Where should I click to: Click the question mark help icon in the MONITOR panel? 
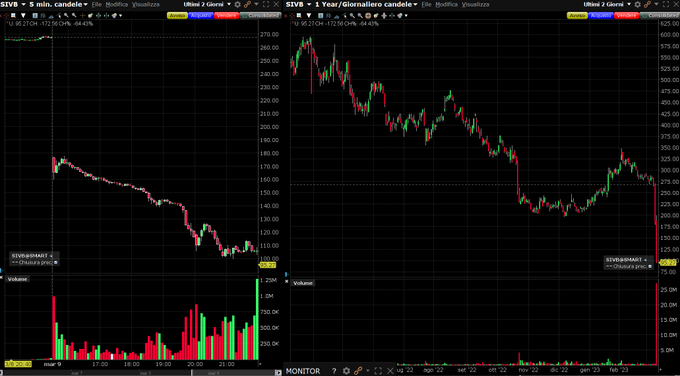point(334,371)
